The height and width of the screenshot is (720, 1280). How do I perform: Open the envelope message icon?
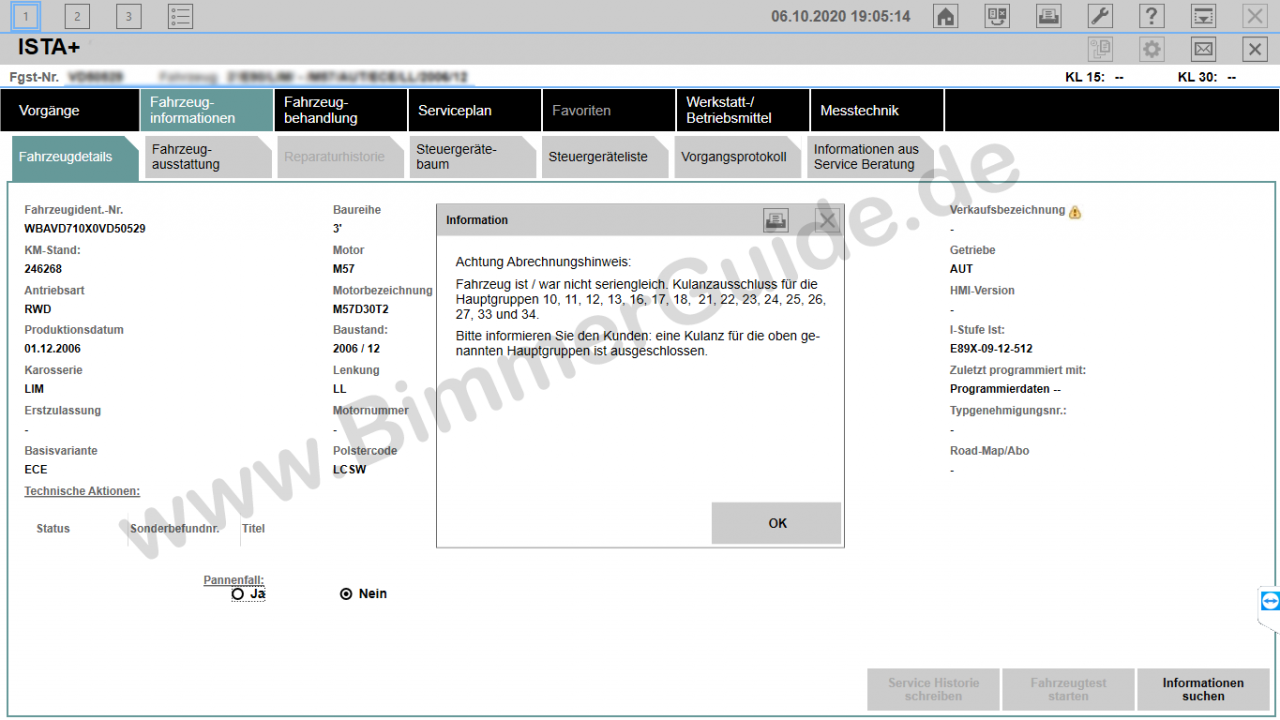[1203, 49]
